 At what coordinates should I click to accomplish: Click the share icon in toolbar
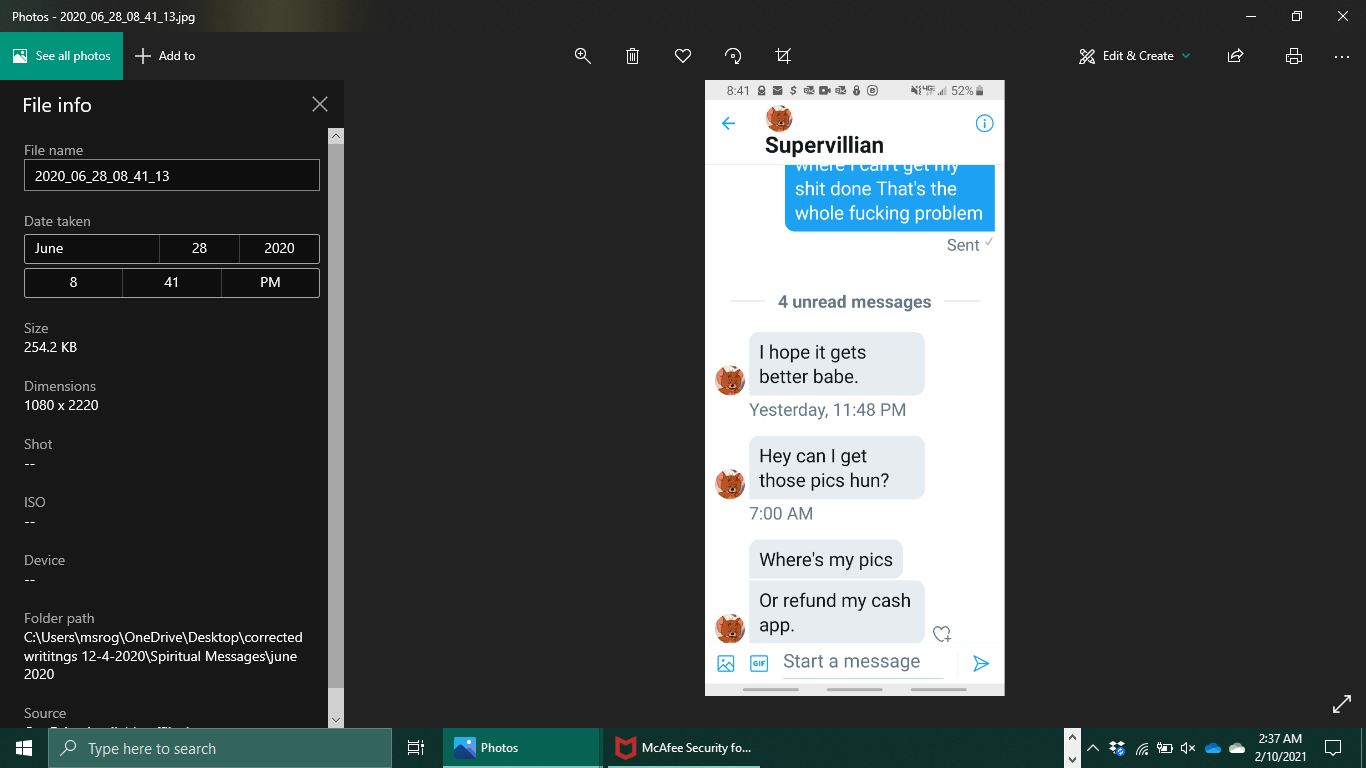click(x=1235, y=56)
